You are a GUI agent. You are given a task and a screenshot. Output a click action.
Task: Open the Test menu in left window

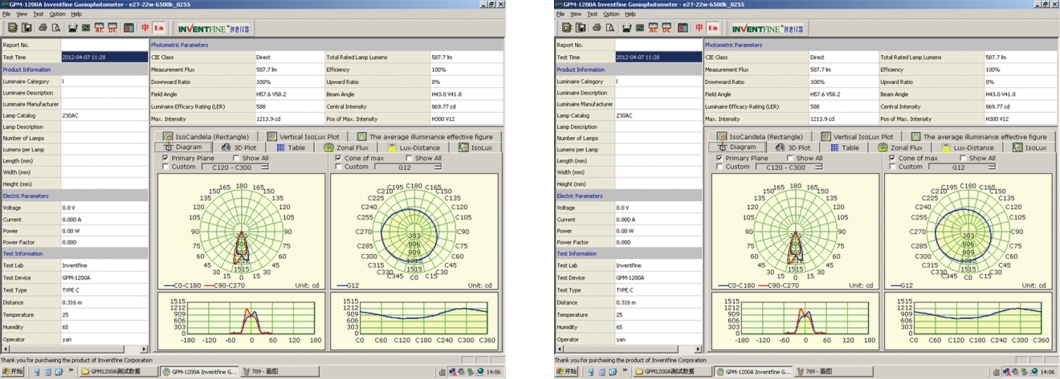pyautogui.click(x=38, y=14)
